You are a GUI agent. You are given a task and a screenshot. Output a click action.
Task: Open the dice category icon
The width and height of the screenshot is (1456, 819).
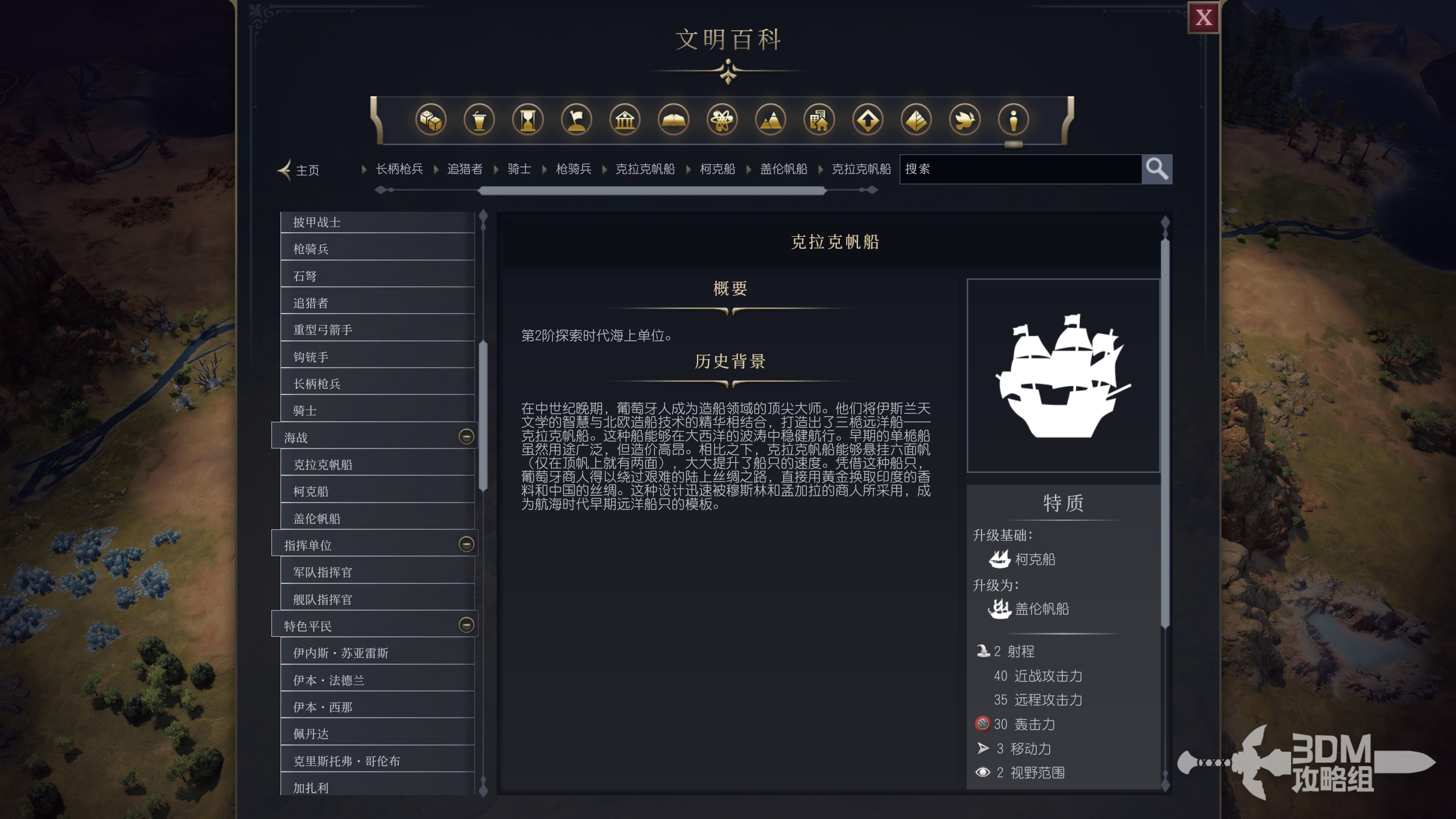[430, 120]
